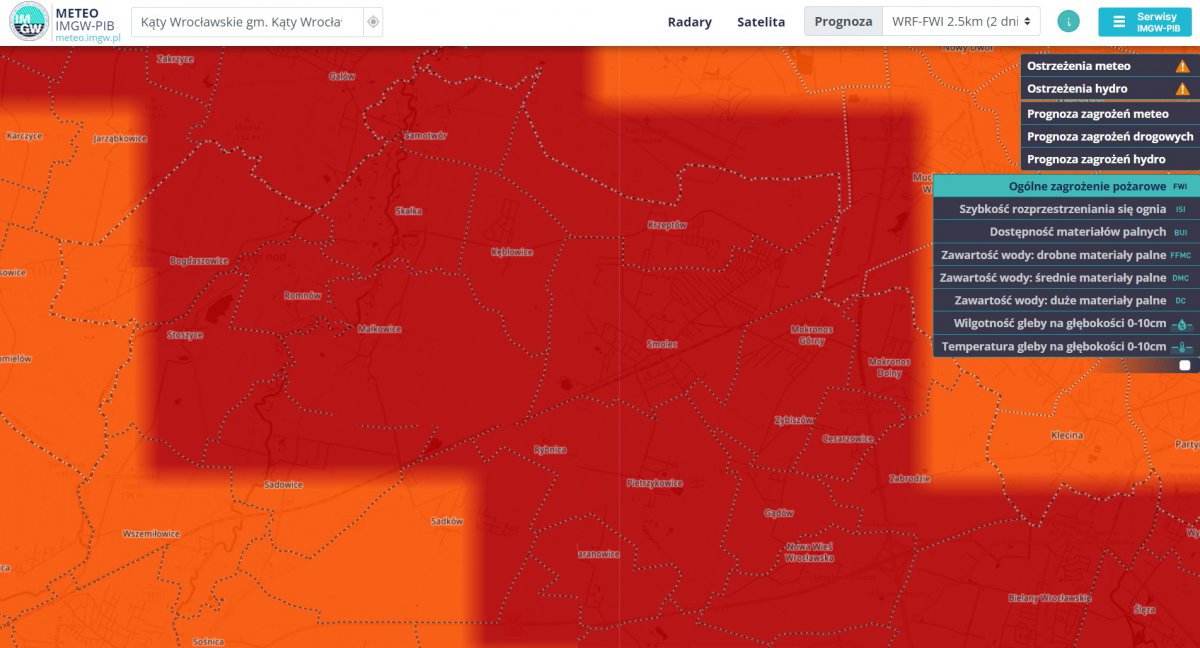Show Ostrzeżenia hydro warnings

pyautogui.click(x=1110, y=89)
